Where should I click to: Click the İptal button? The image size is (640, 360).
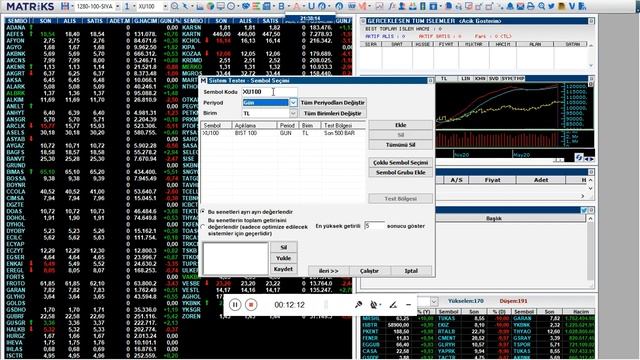point(411,271)
